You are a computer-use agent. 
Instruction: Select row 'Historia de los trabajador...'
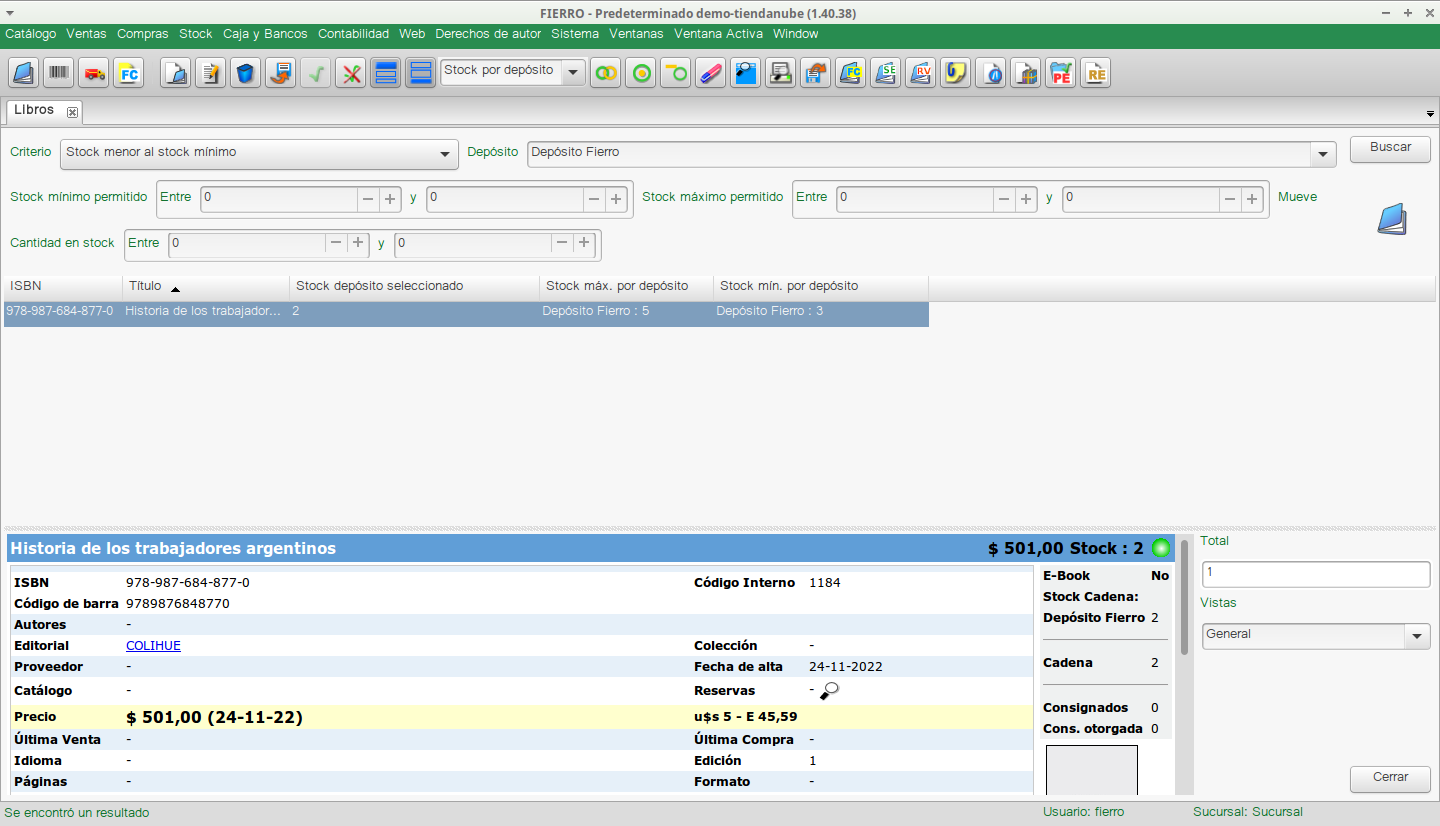tap(466, 312)
